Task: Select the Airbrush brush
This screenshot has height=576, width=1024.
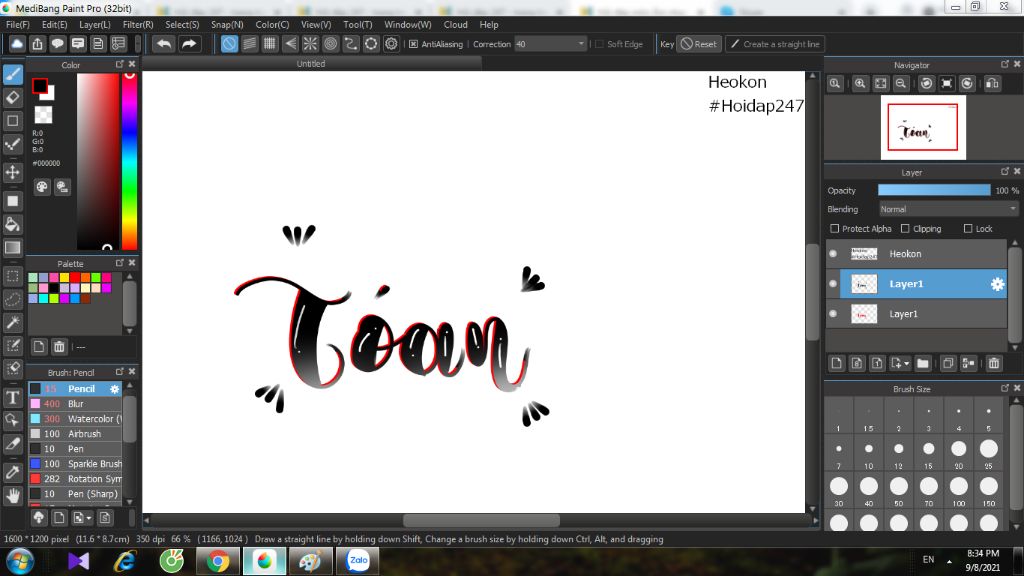Action: (x=76, y=434)
